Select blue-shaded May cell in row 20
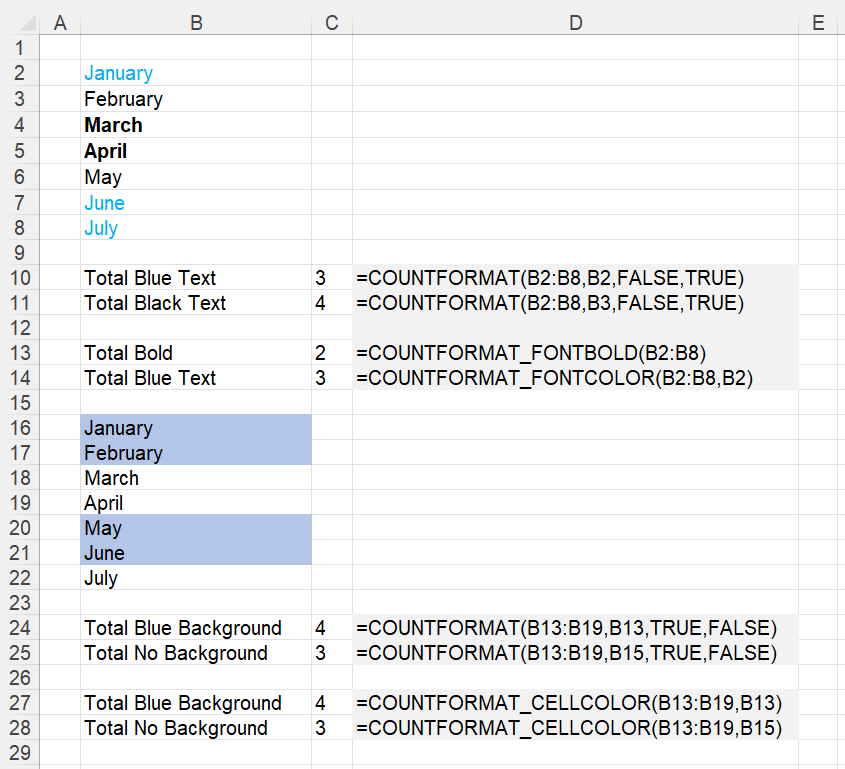This screenshot has width=845, height=769. (196, 528)
